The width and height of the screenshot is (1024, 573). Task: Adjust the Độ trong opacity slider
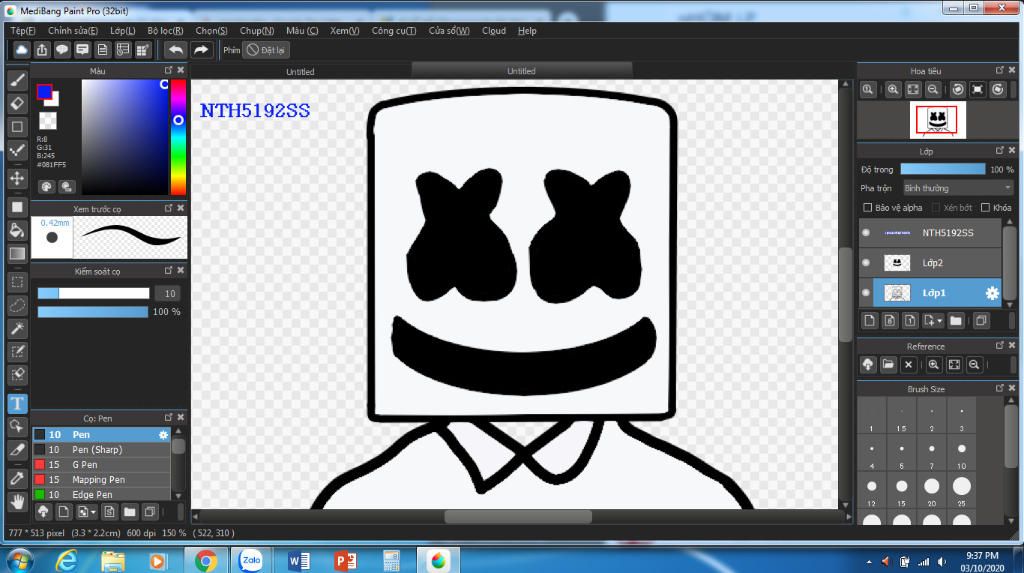pos(942,169)
